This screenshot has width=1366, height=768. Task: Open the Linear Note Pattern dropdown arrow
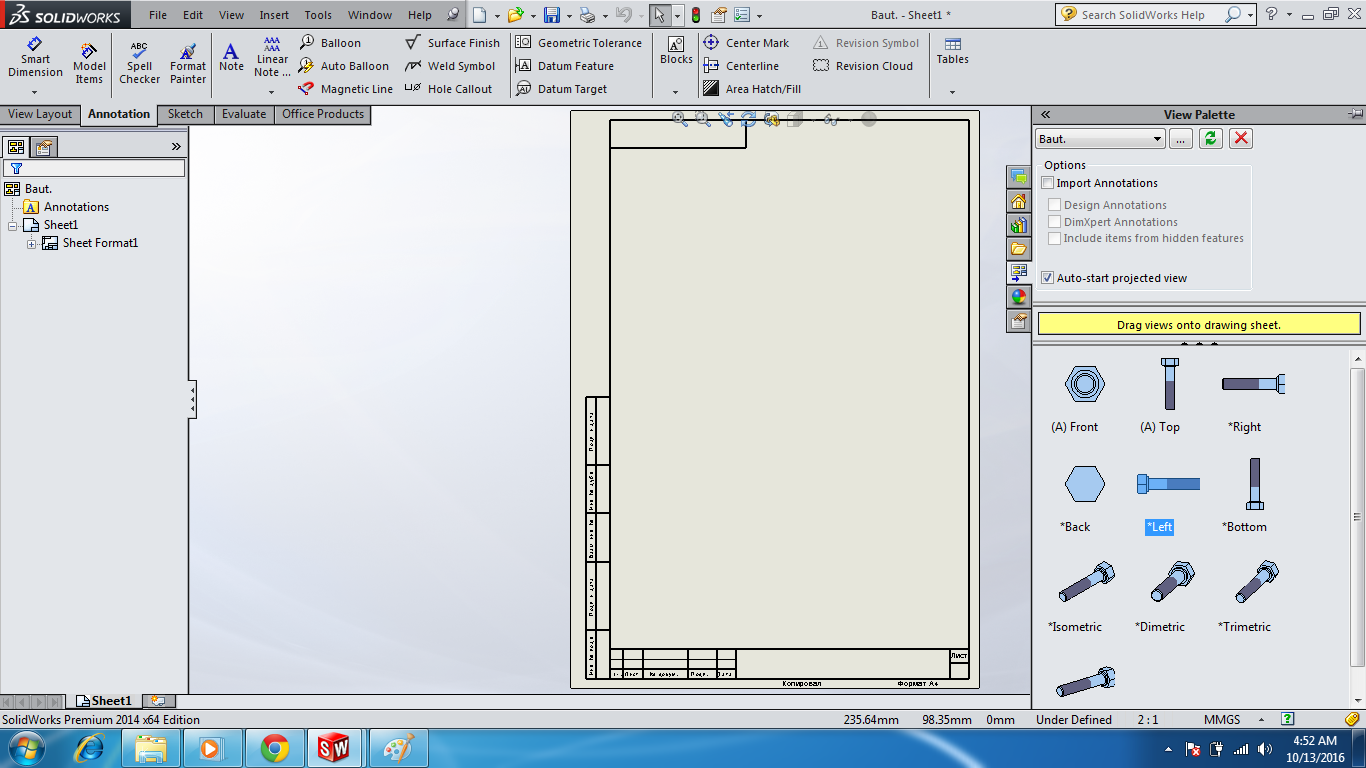pos(272,92)
